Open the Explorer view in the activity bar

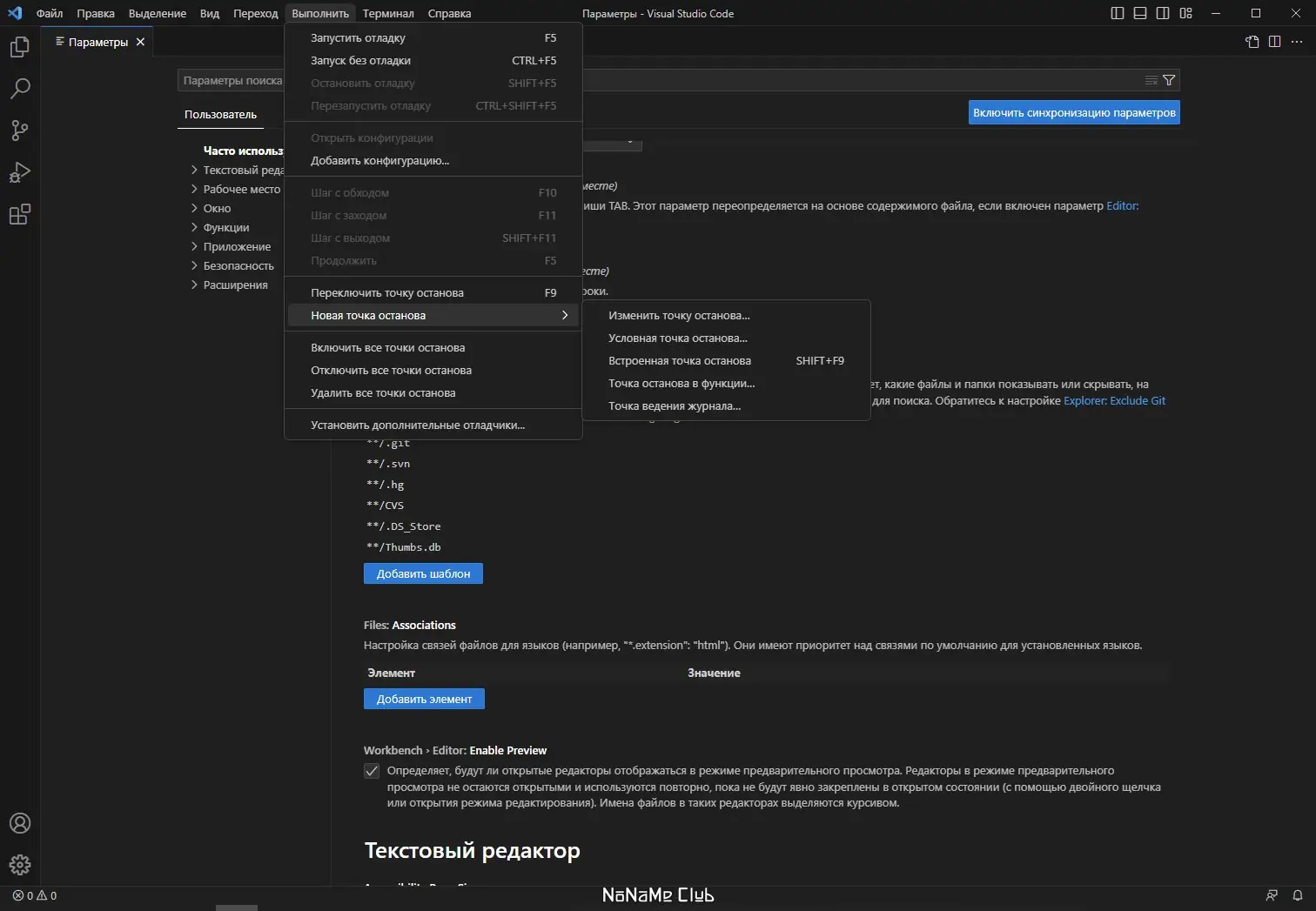[x=19, y=47]
